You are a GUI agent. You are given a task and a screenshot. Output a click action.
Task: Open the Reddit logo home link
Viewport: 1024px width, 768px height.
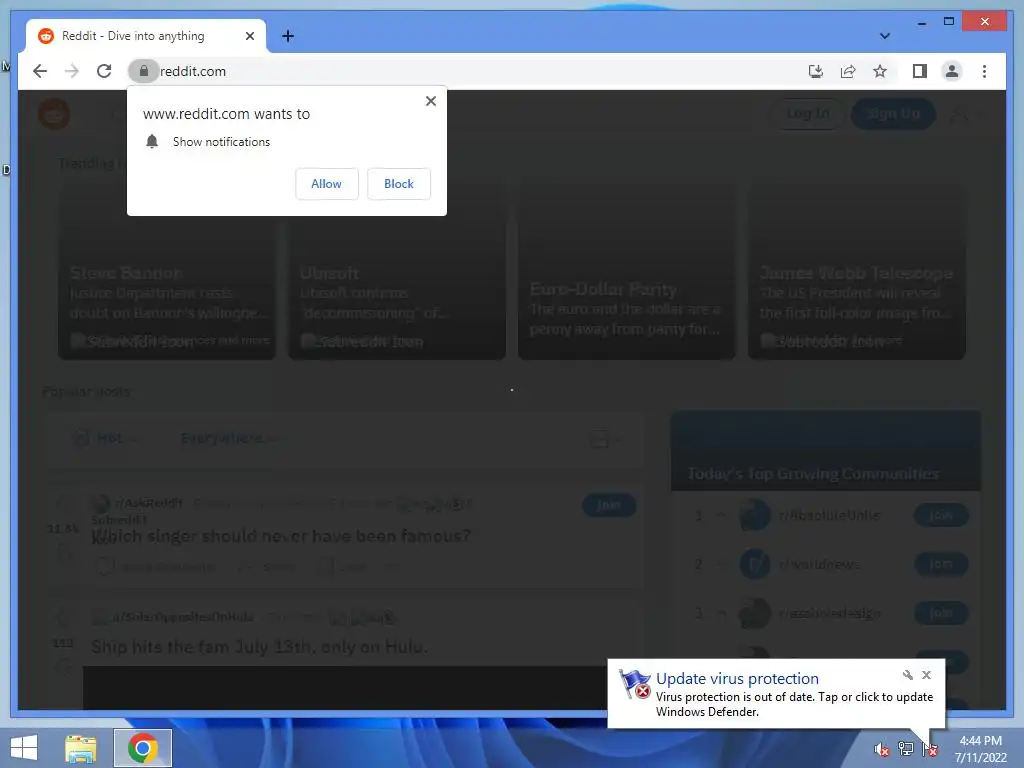click(x=54, y=114)
